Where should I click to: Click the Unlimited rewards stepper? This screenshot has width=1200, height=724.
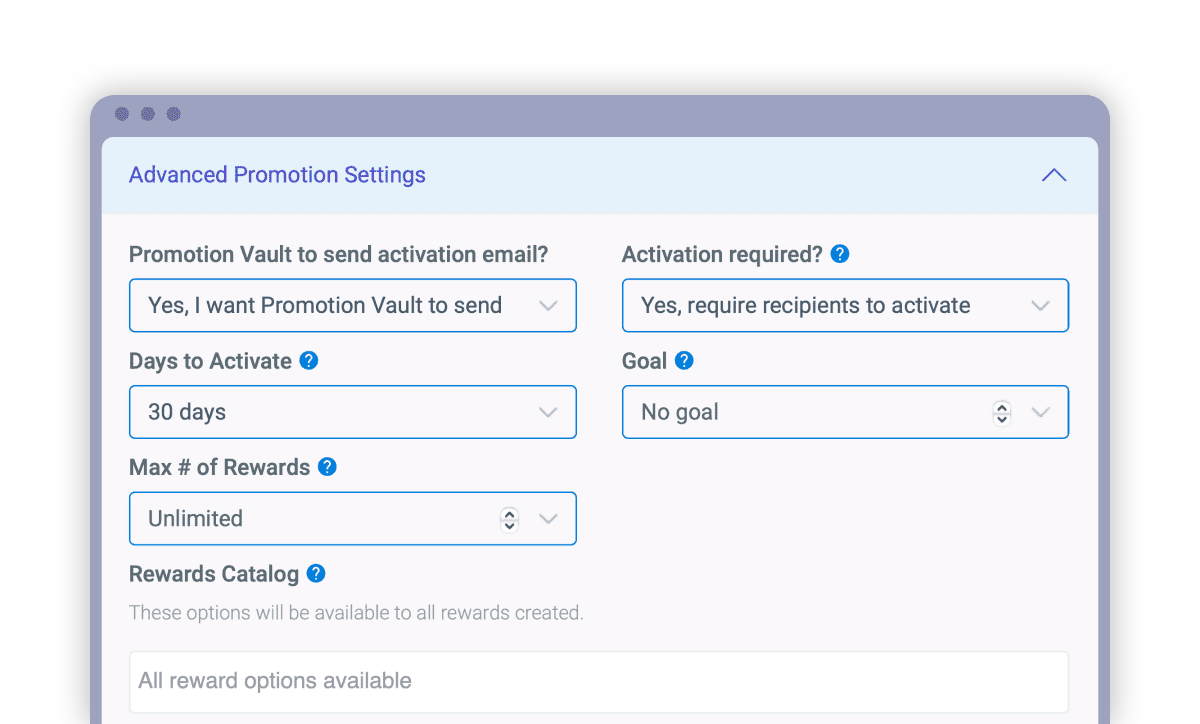pos(509,518)
